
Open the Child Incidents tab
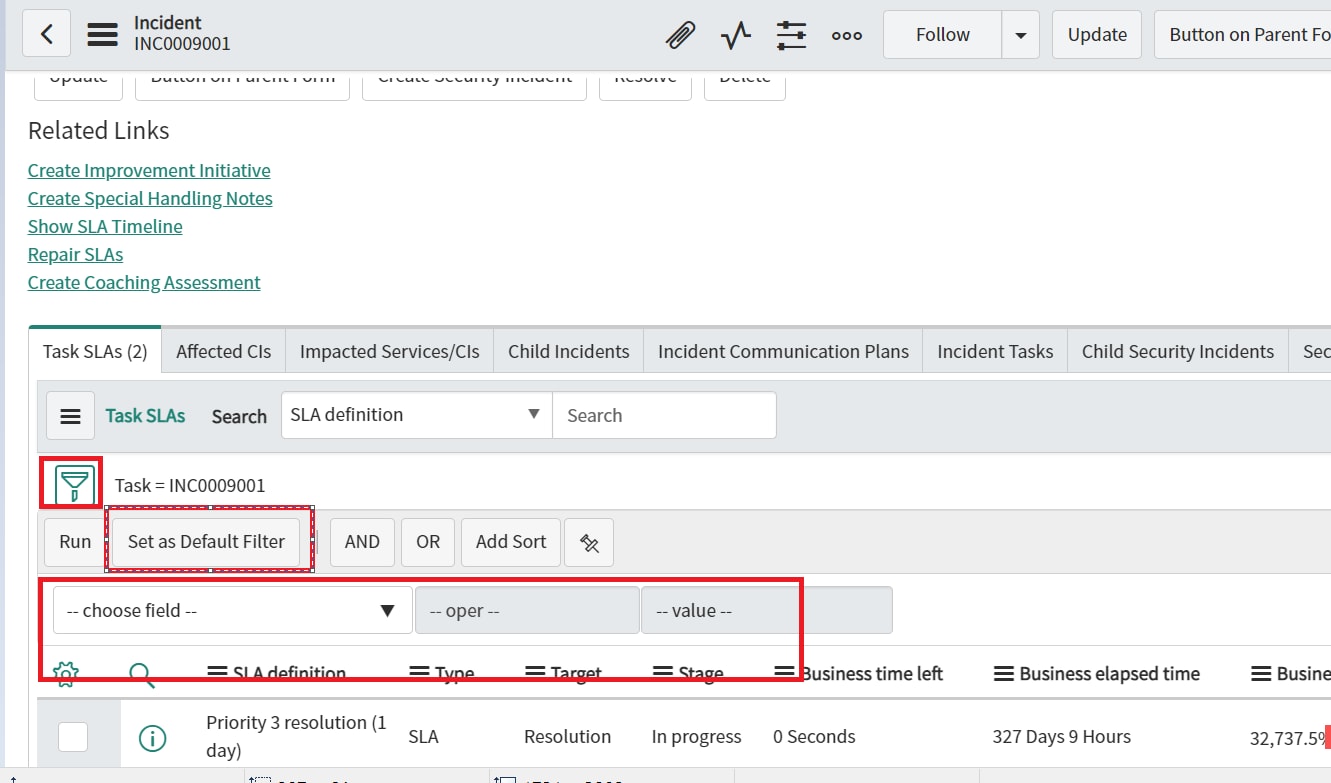point(568,351)
